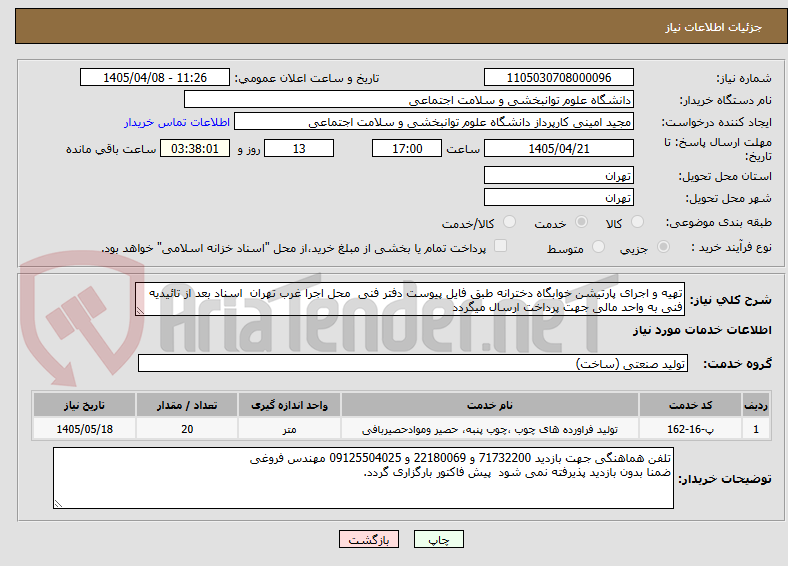
Task: Click the شماره نیاز field 1105030708000096
Action: (558, 77)
